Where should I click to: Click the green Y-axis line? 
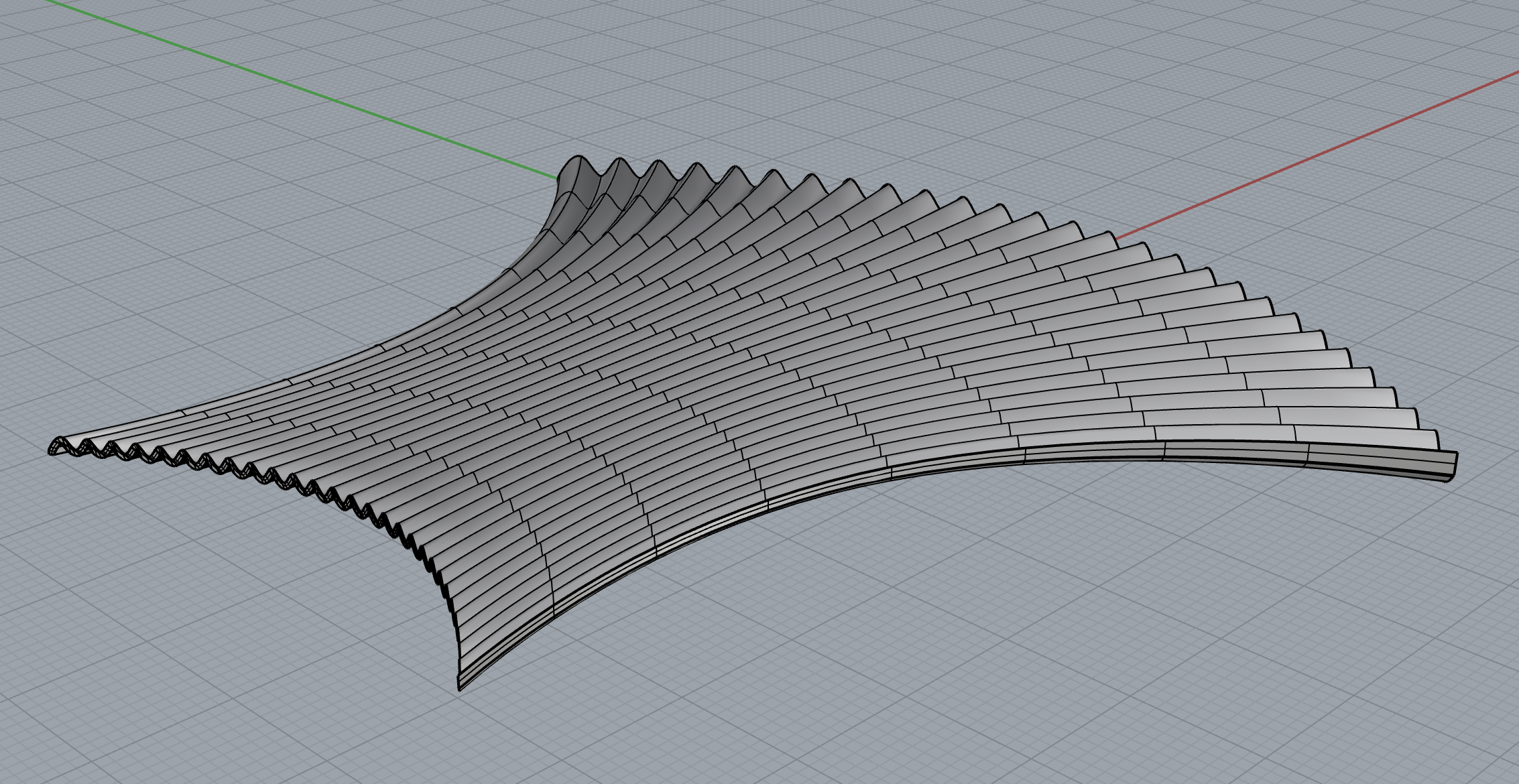point(302,89)
